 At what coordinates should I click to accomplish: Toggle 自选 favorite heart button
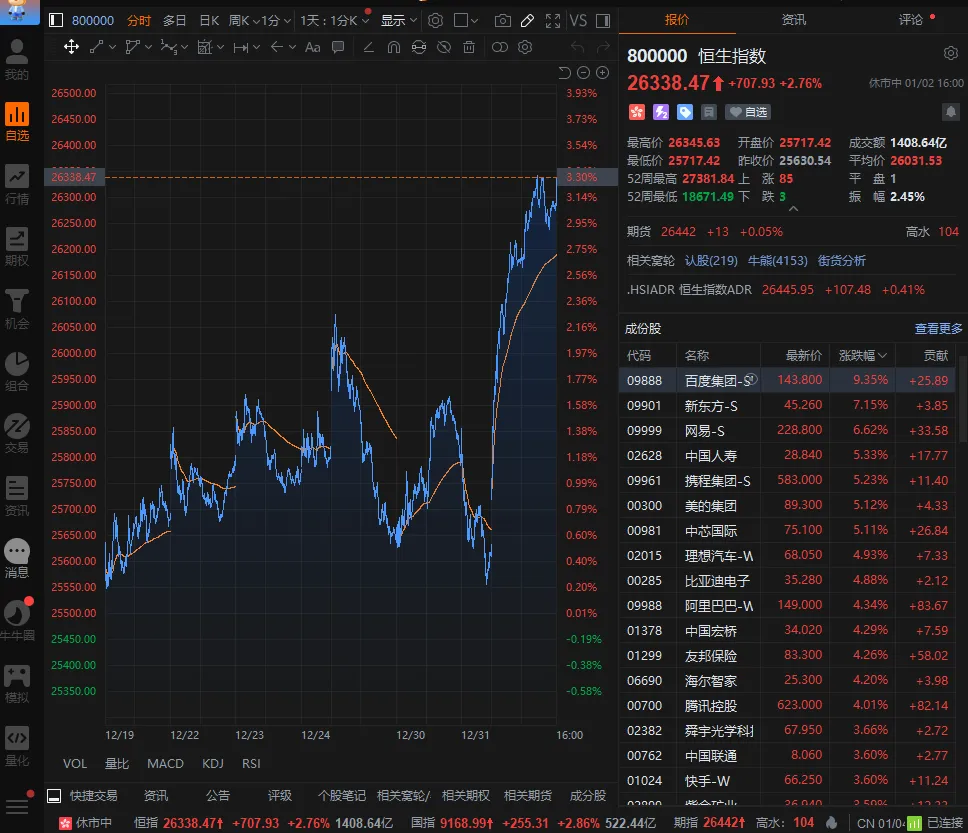click(x=748, y=112)
